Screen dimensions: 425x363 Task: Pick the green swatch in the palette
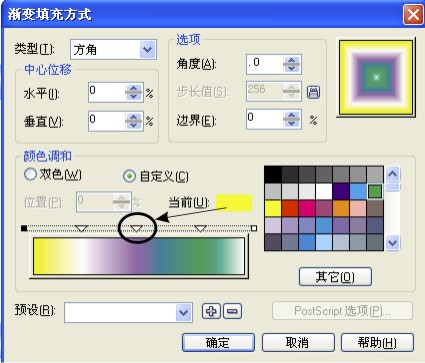[x=375, y=191]
